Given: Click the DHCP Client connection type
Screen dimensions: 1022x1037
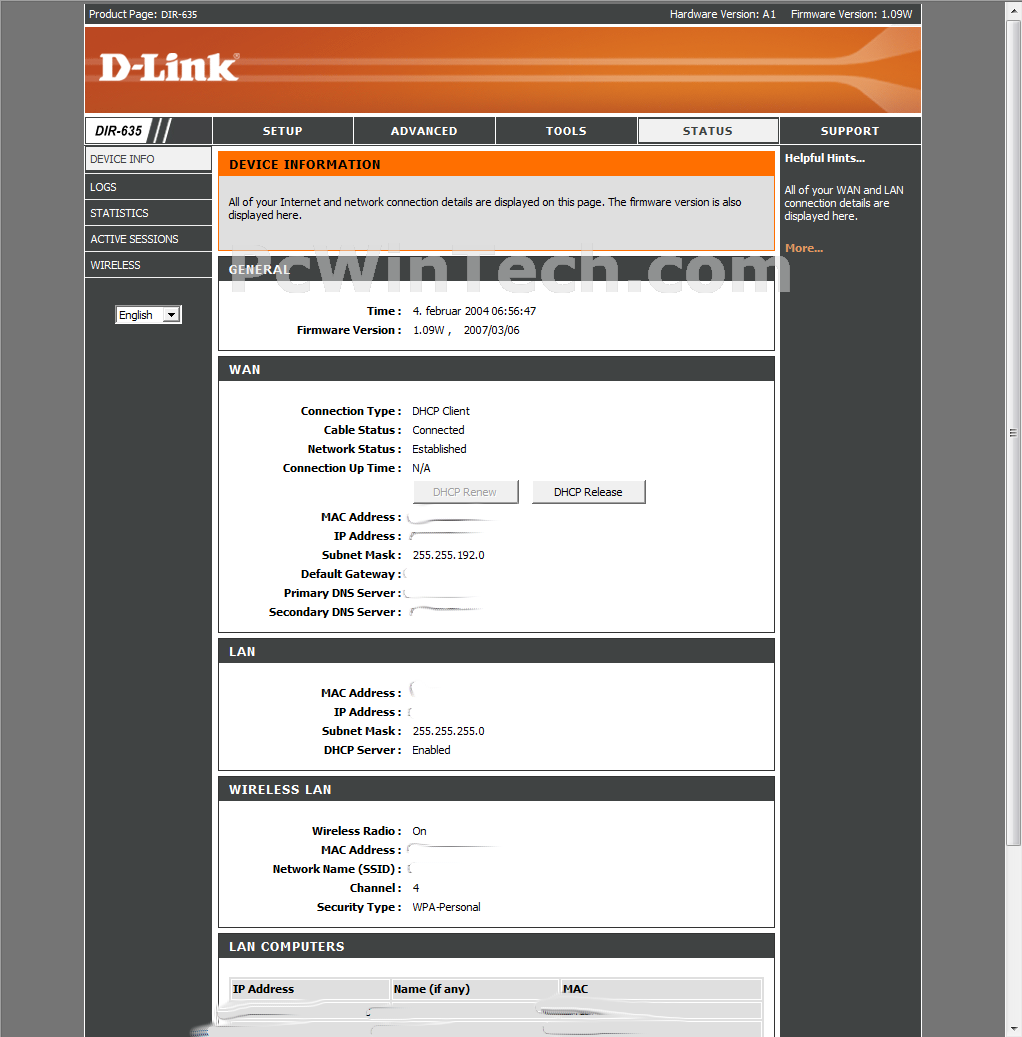Looking at the screenshot, I should tap(441, 411).
